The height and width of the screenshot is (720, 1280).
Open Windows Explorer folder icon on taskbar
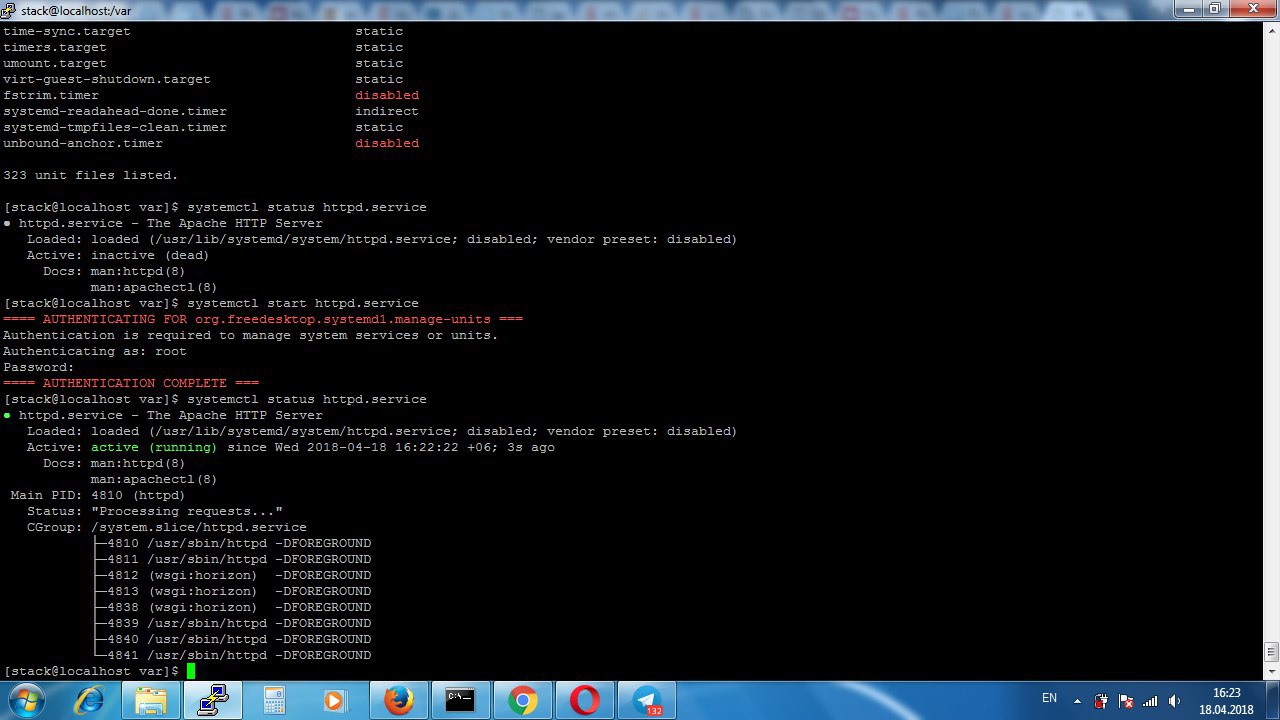tap(151, 700)
